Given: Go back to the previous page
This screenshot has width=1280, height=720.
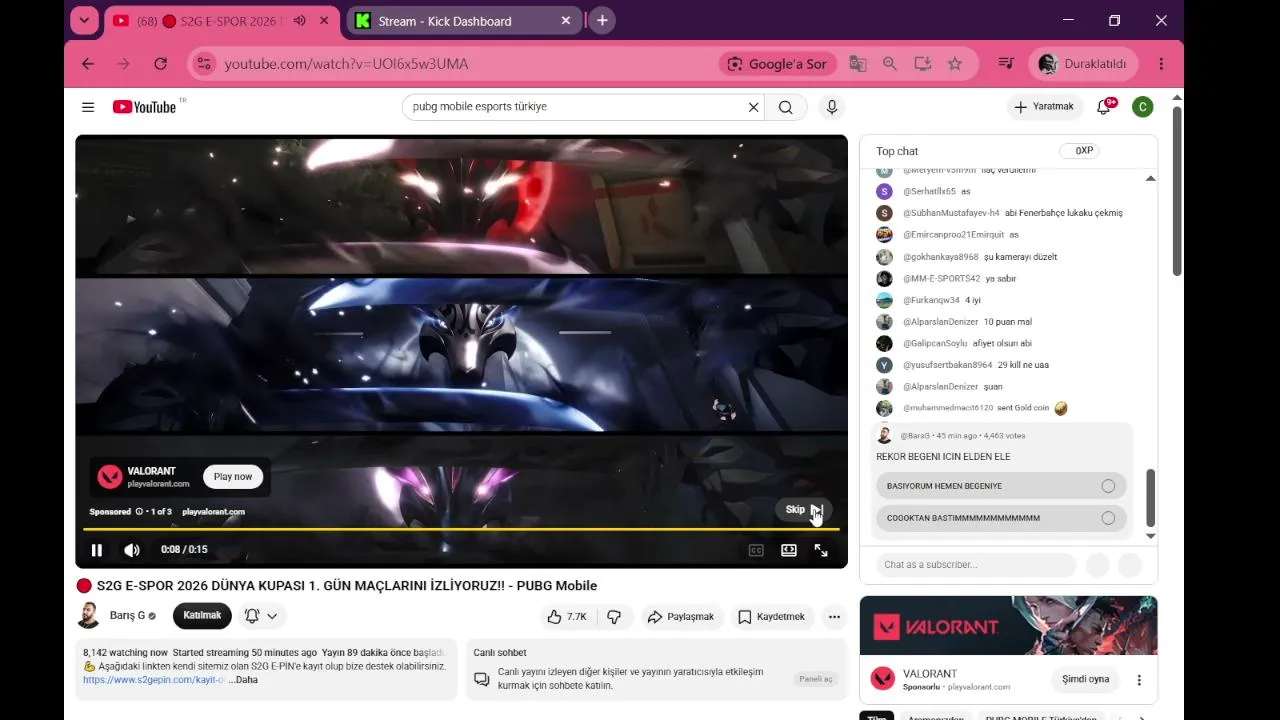Looking at the screenshot, I should point(88,64).
